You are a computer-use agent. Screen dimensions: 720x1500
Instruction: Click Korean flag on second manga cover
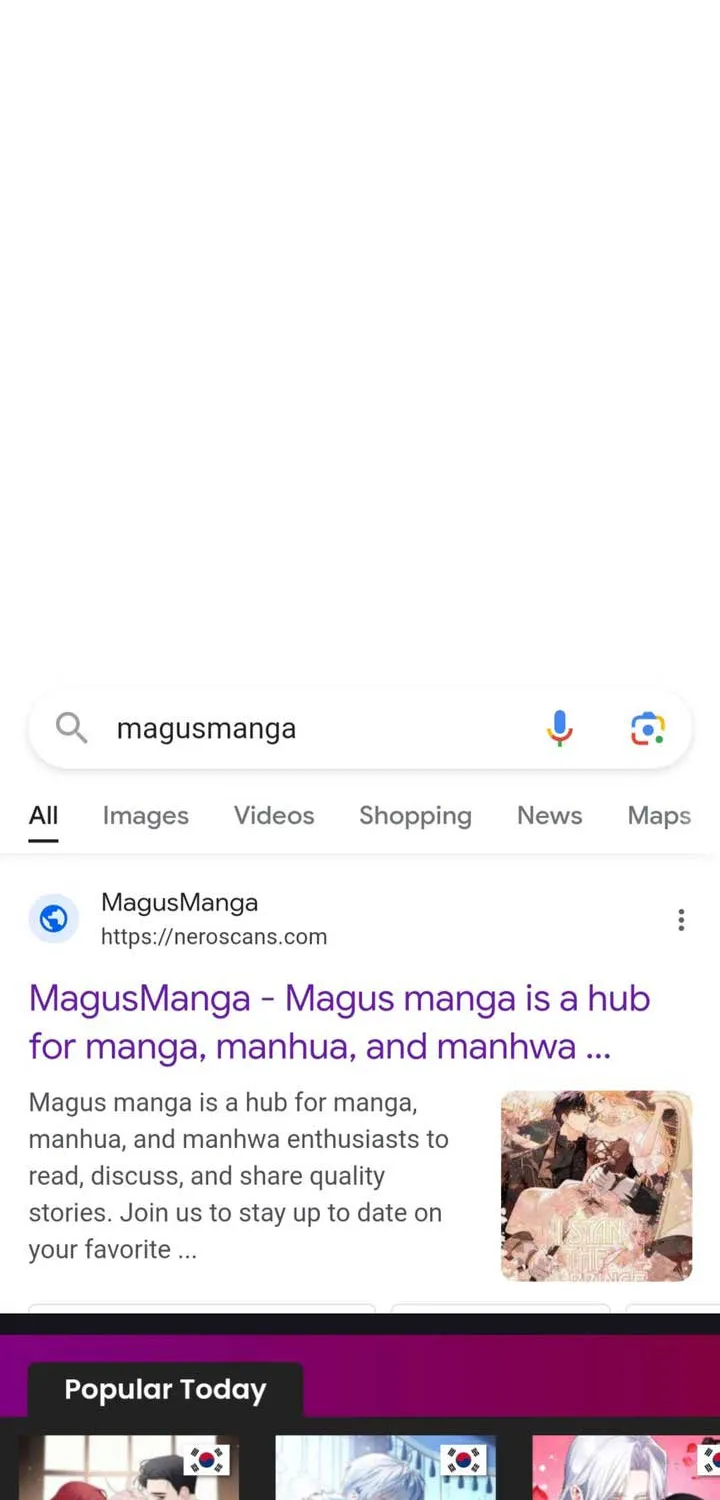[464, 1460]
